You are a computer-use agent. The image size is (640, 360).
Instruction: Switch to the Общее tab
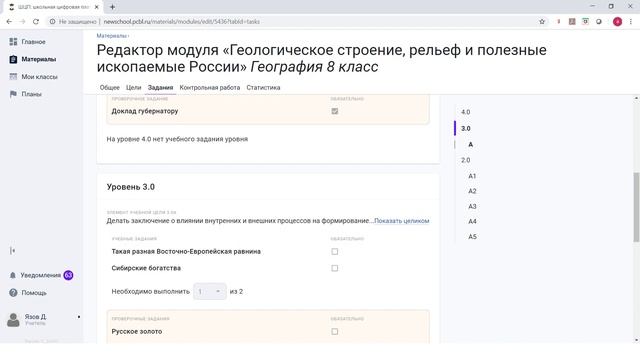tap(110, 87)
